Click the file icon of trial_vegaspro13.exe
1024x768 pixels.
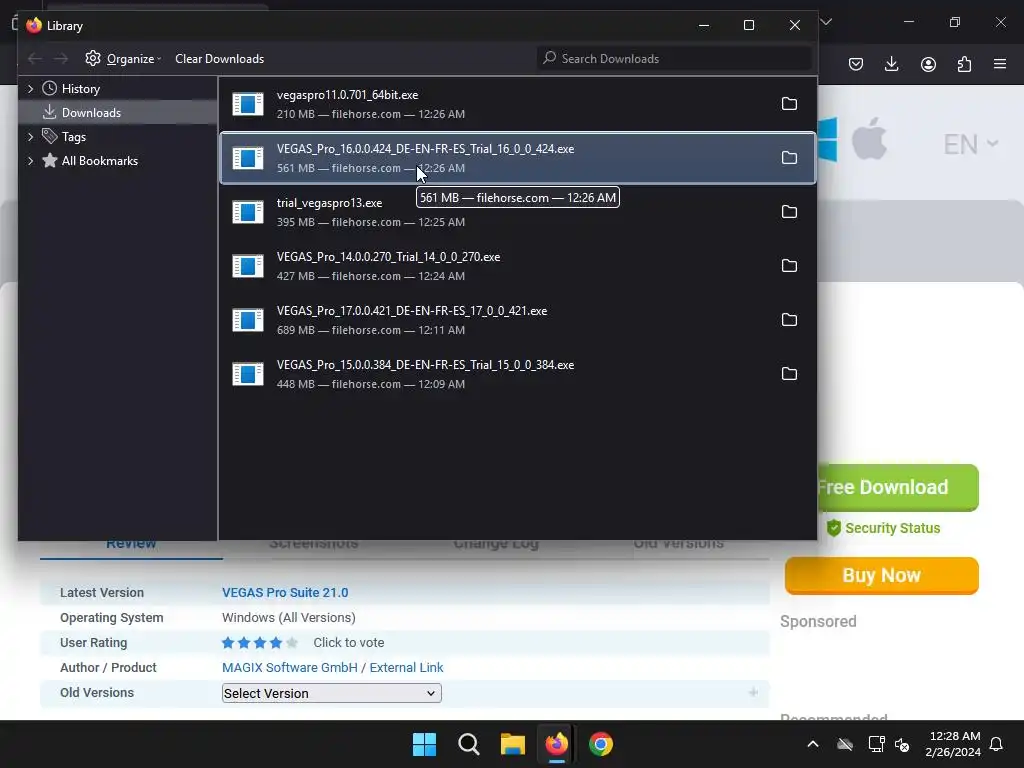(248, 212)
